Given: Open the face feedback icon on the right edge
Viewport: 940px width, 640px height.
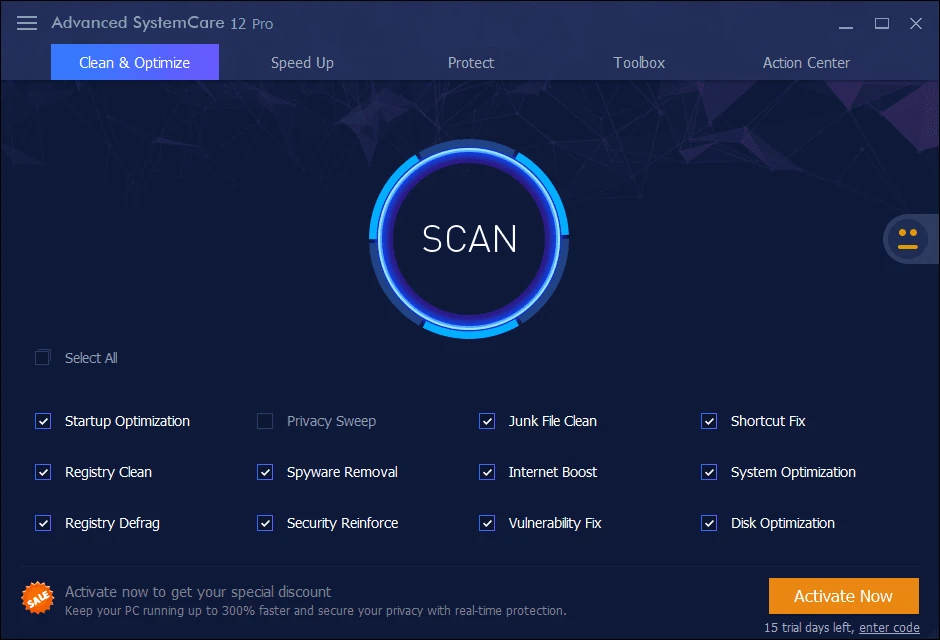Looking at the screenshot, I should (x=907, y=239).
